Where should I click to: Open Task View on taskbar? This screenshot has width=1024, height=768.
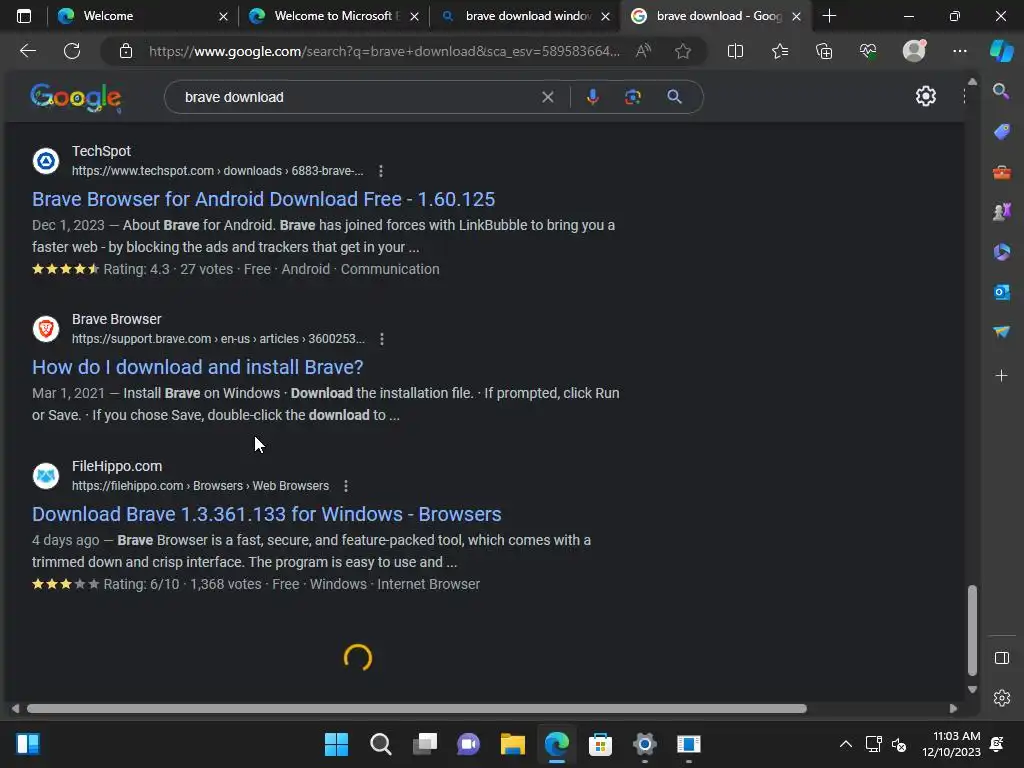(424, 744)
